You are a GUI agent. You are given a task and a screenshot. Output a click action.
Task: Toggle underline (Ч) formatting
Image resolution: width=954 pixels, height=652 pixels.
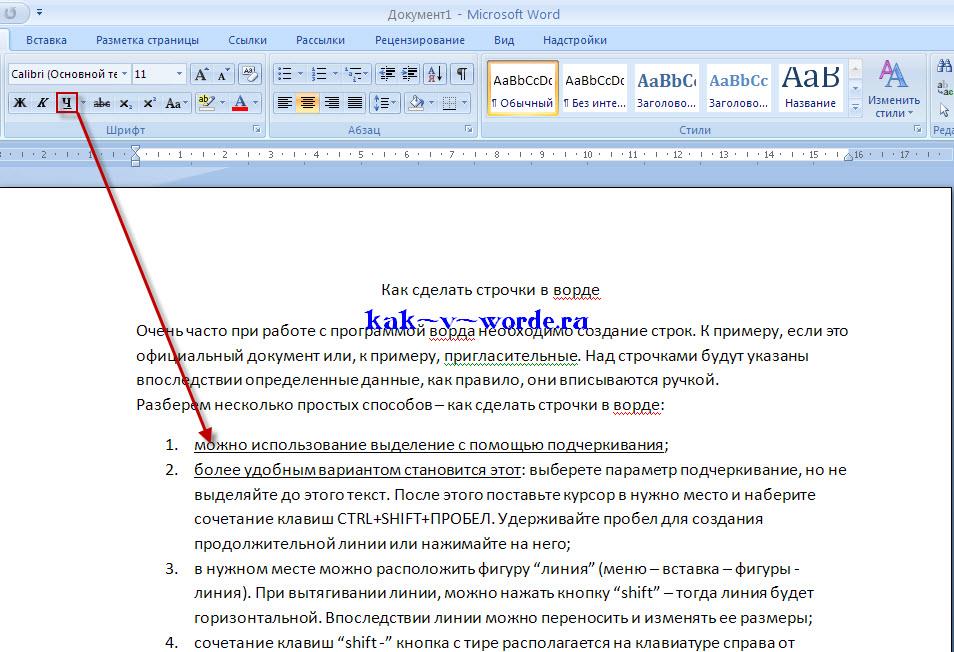tap(66, 103)
